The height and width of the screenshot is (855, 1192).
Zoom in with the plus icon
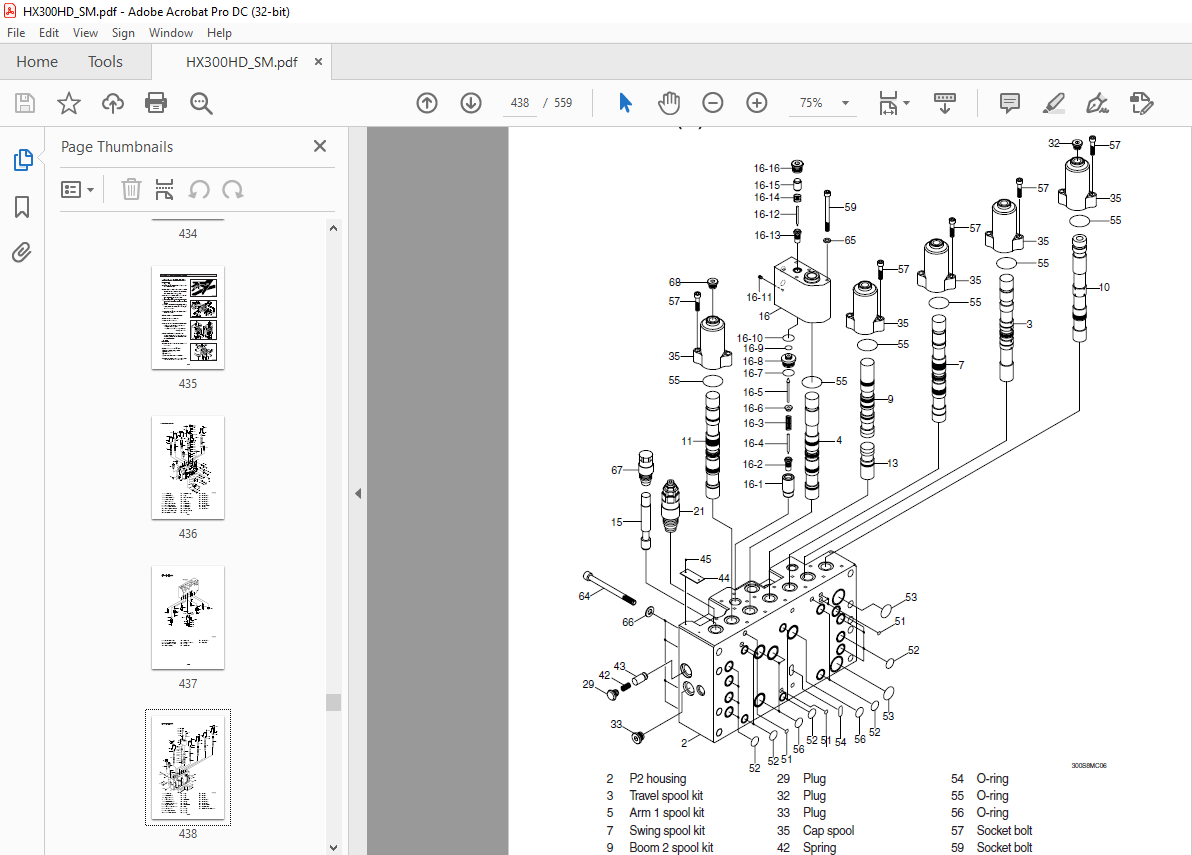click(756, 103)
